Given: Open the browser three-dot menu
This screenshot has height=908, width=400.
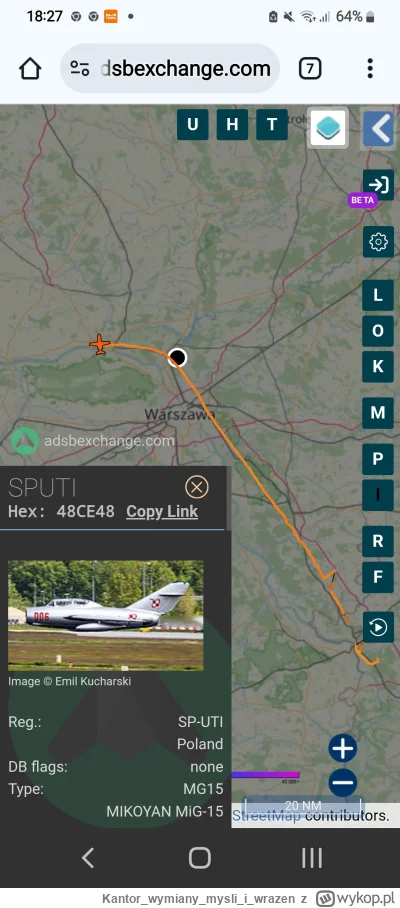Looking at the screenshot, I should coord(370,69).
